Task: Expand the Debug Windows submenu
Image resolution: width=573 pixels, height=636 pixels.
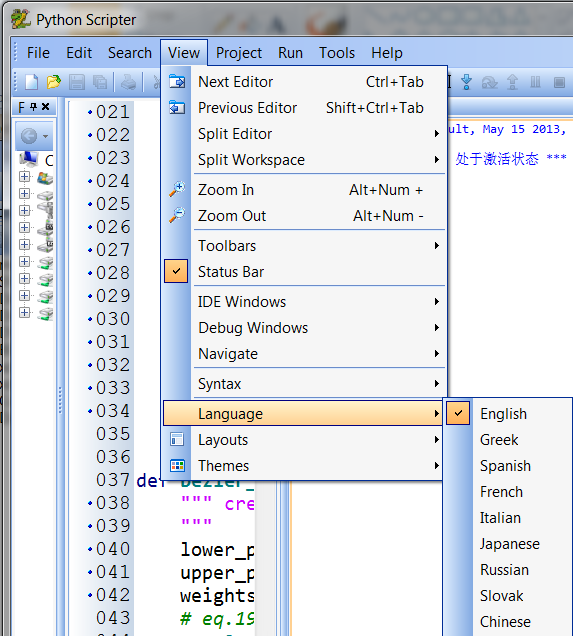Action: (304, 328)
